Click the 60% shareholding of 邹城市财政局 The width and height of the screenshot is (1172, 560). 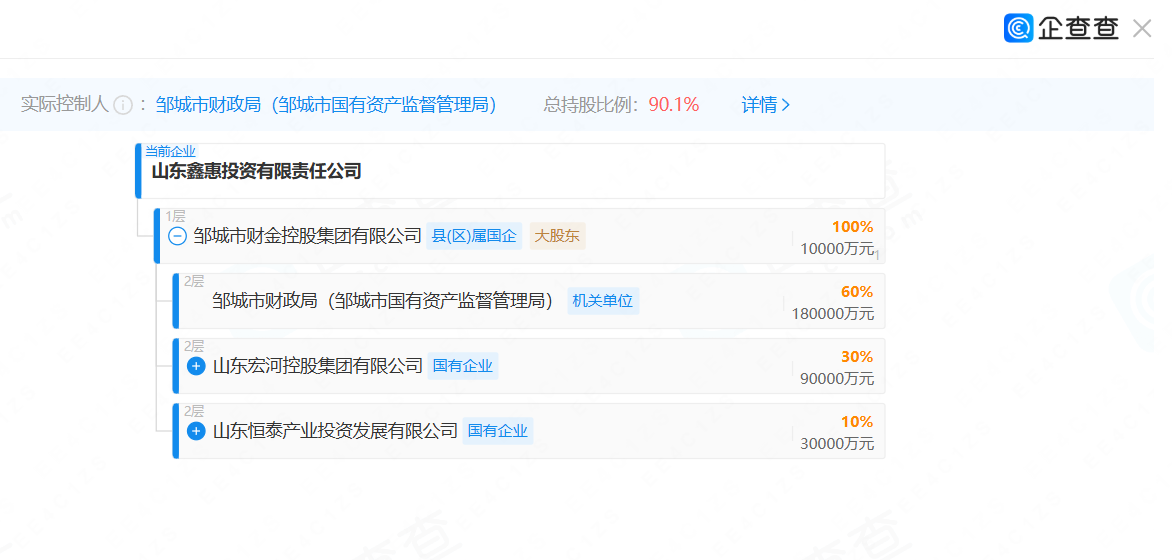tap(856, 292)
